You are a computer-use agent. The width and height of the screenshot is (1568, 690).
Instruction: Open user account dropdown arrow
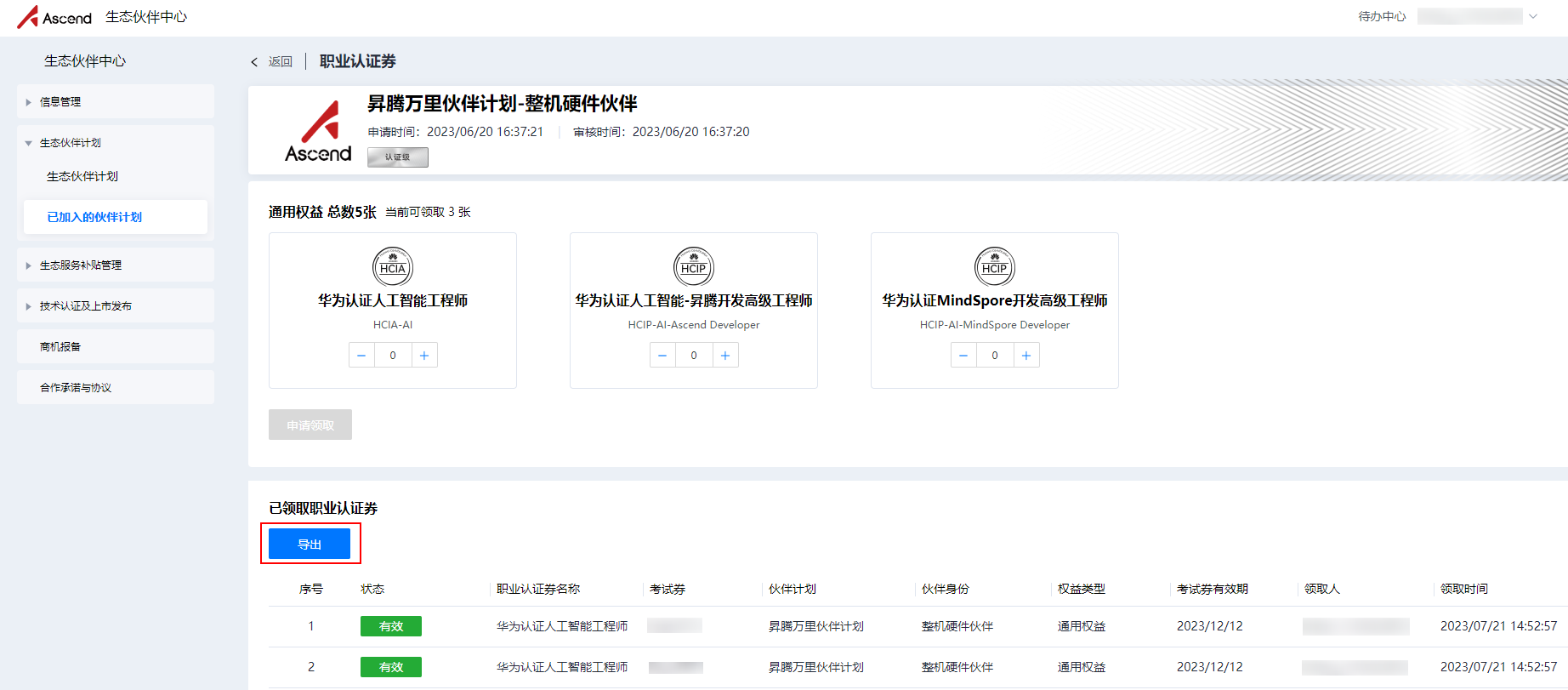click(1533, 16)
